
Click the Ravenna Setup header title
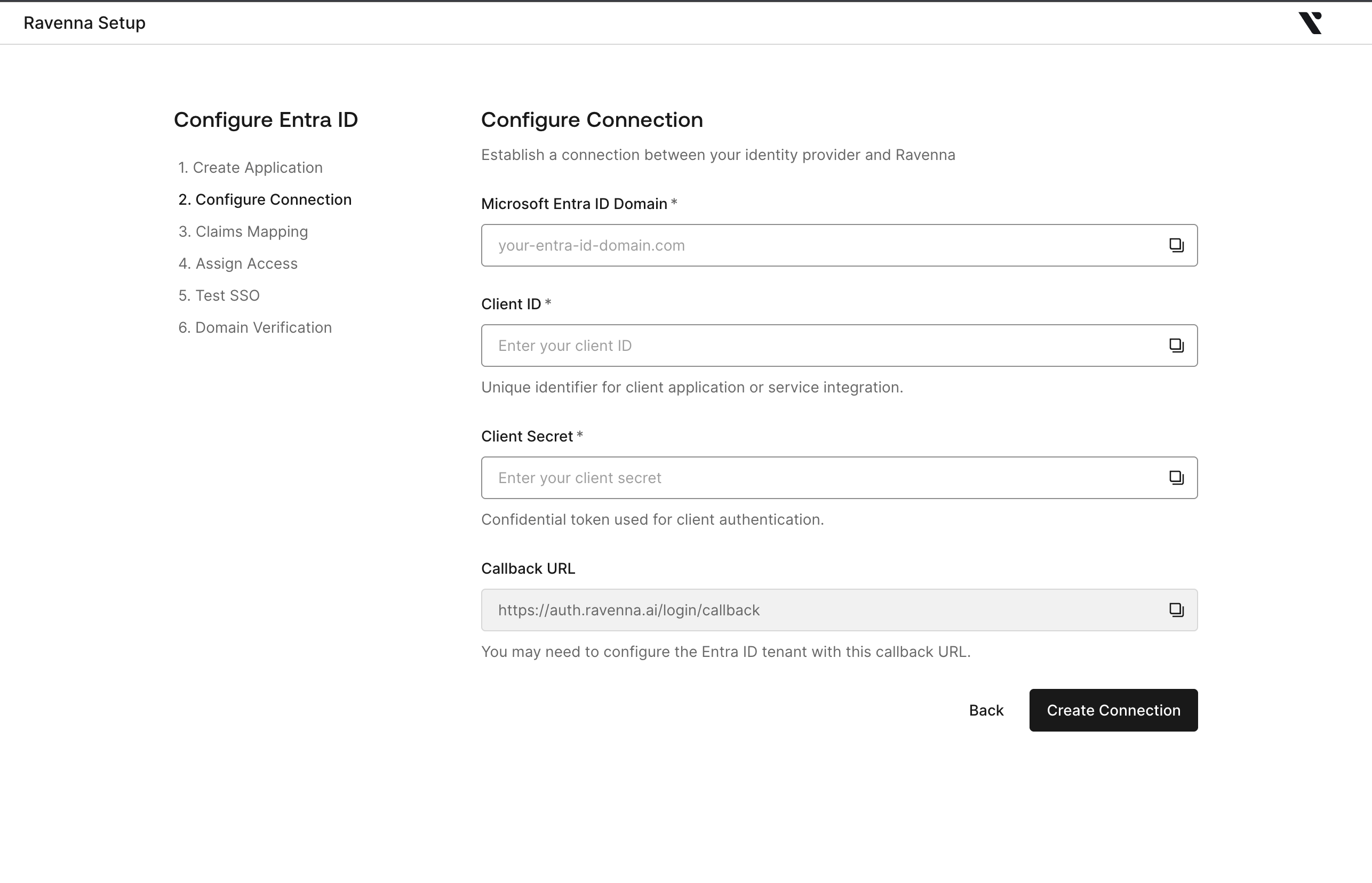click(x=84, y=23)
